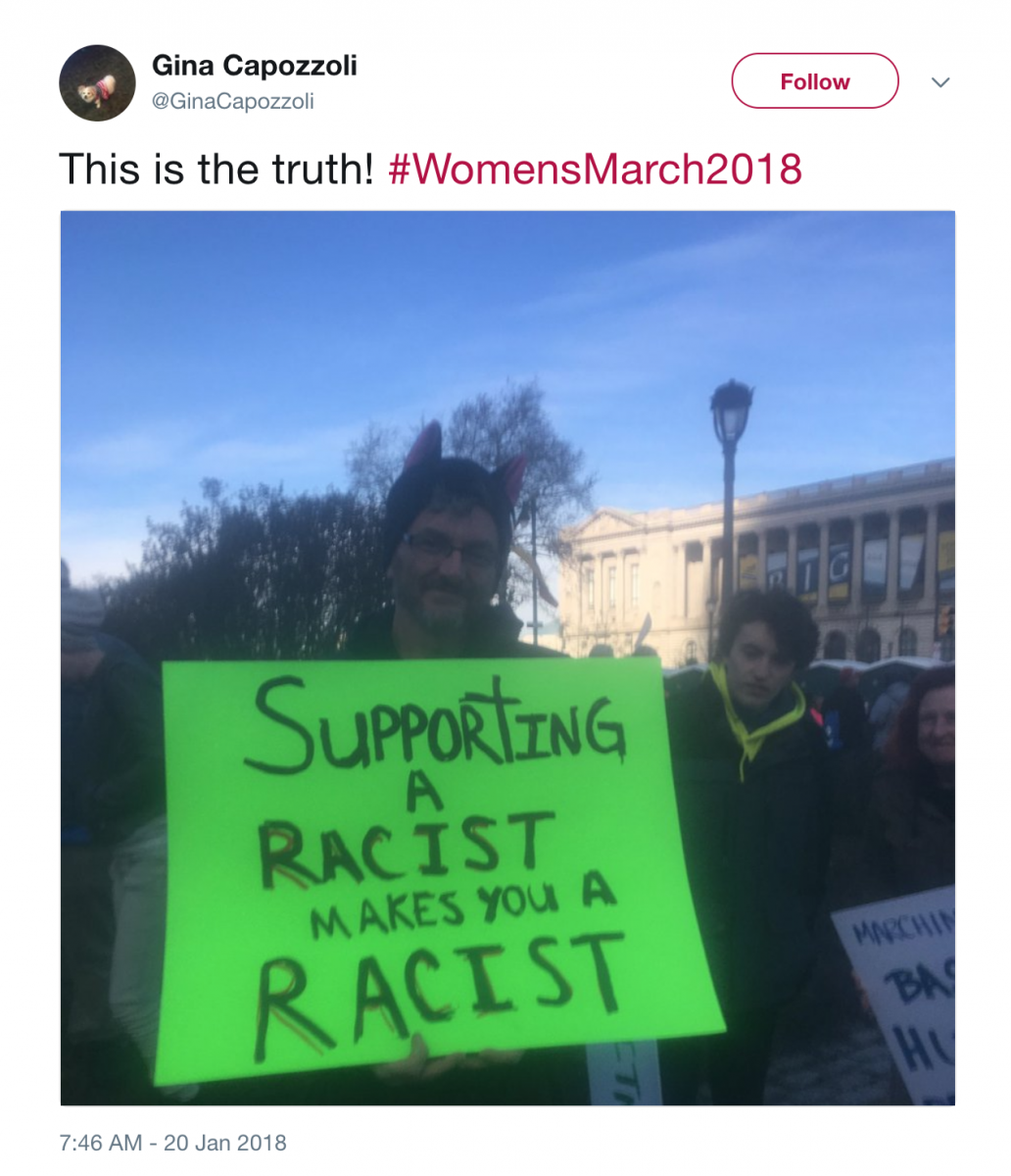Screen dimensions: 1011x1176
Task: Click the tweet text "This is the truth!"
Action: click(217, 169)
